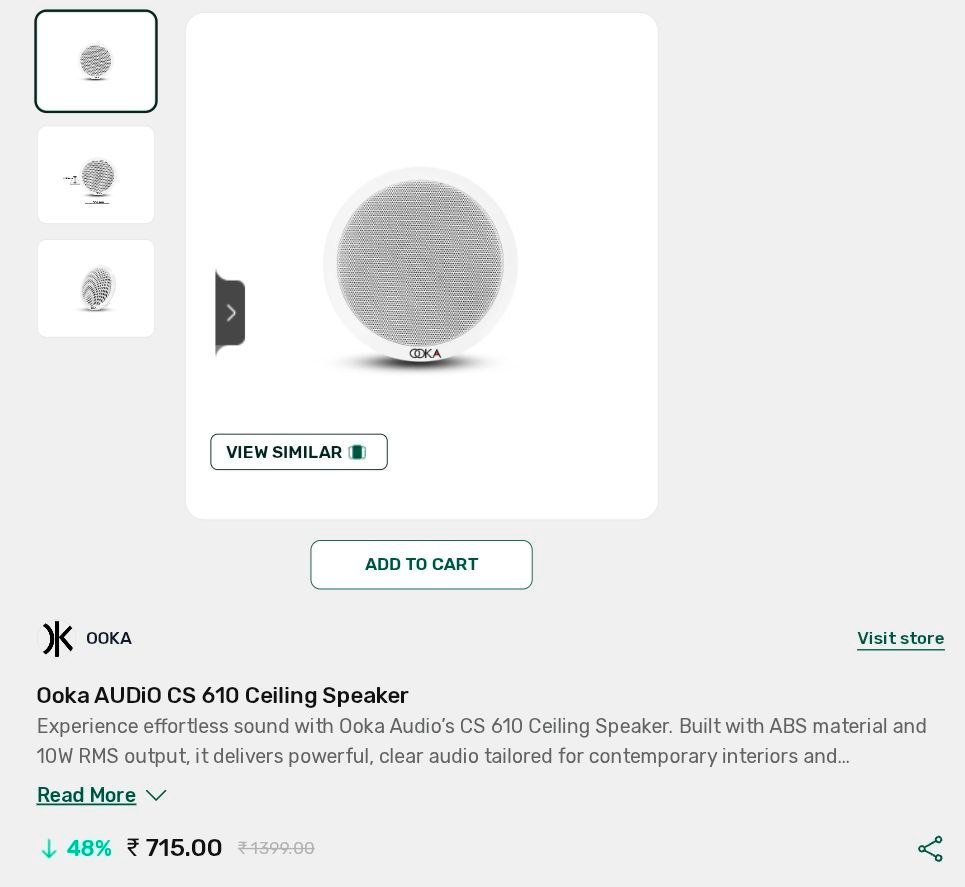Image resolution: width=965 pixels, height=887 pixels.
Task: Open the dark side panel arrow tab
Action: (x=230, y=313)
